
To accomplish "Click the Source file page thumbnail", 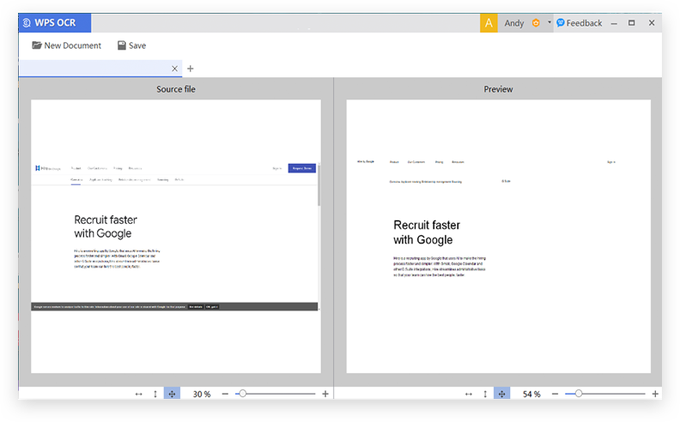I will (176, 236).
